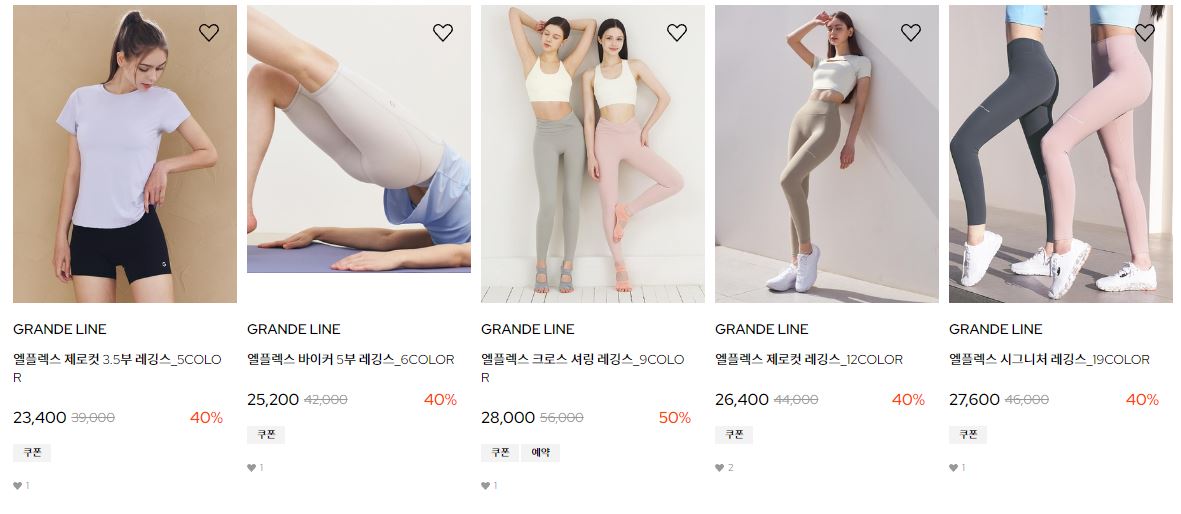The image size is (1181, 514).
Task: Open two-model gray and pink leggings image
Action: 593,154
